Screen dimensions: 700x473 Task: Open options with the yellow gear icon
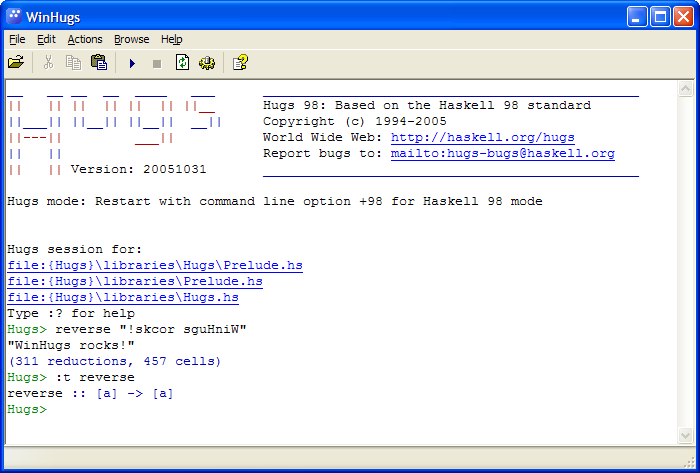coord(207,62)
